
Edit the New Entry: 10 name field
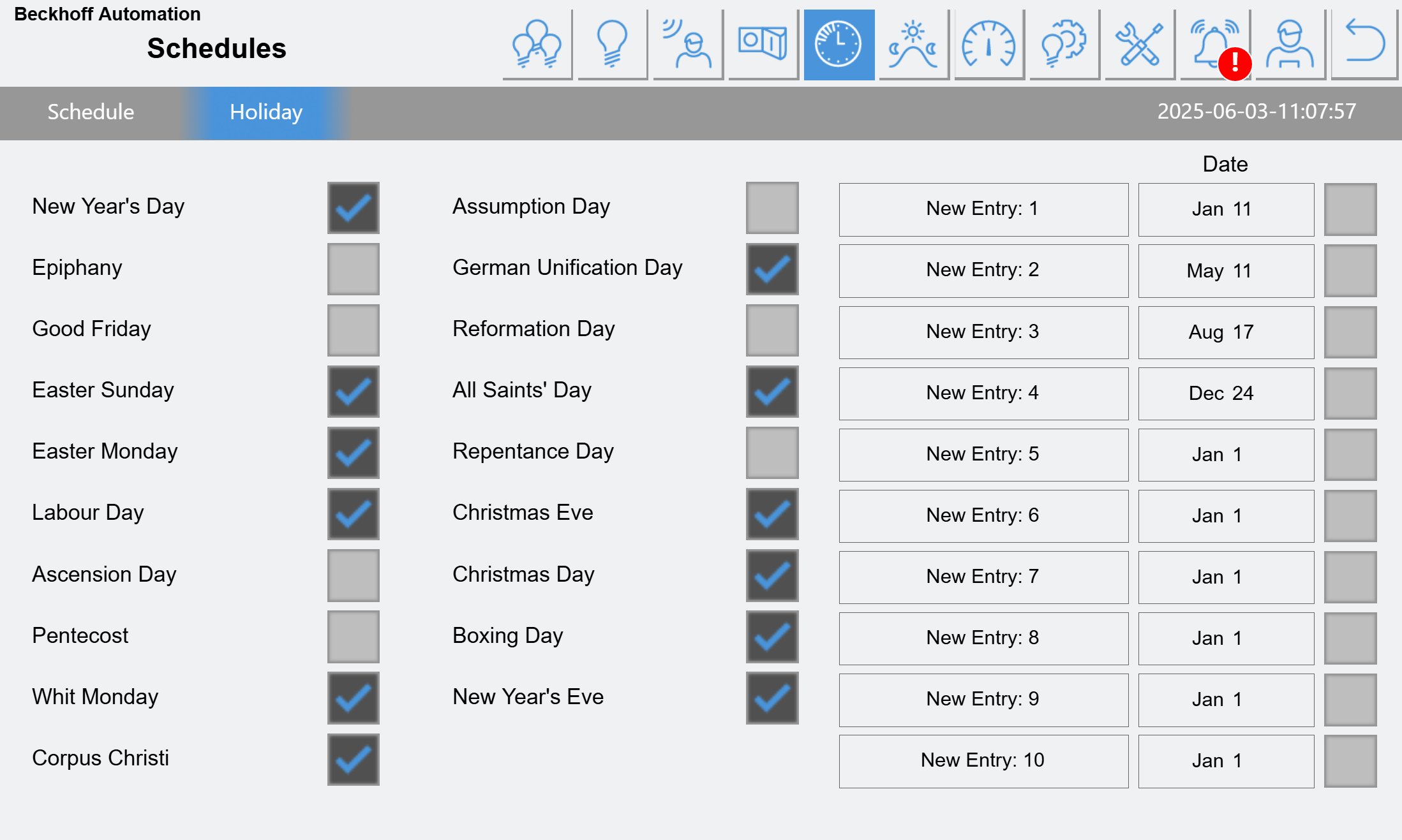tap(983, 761)
